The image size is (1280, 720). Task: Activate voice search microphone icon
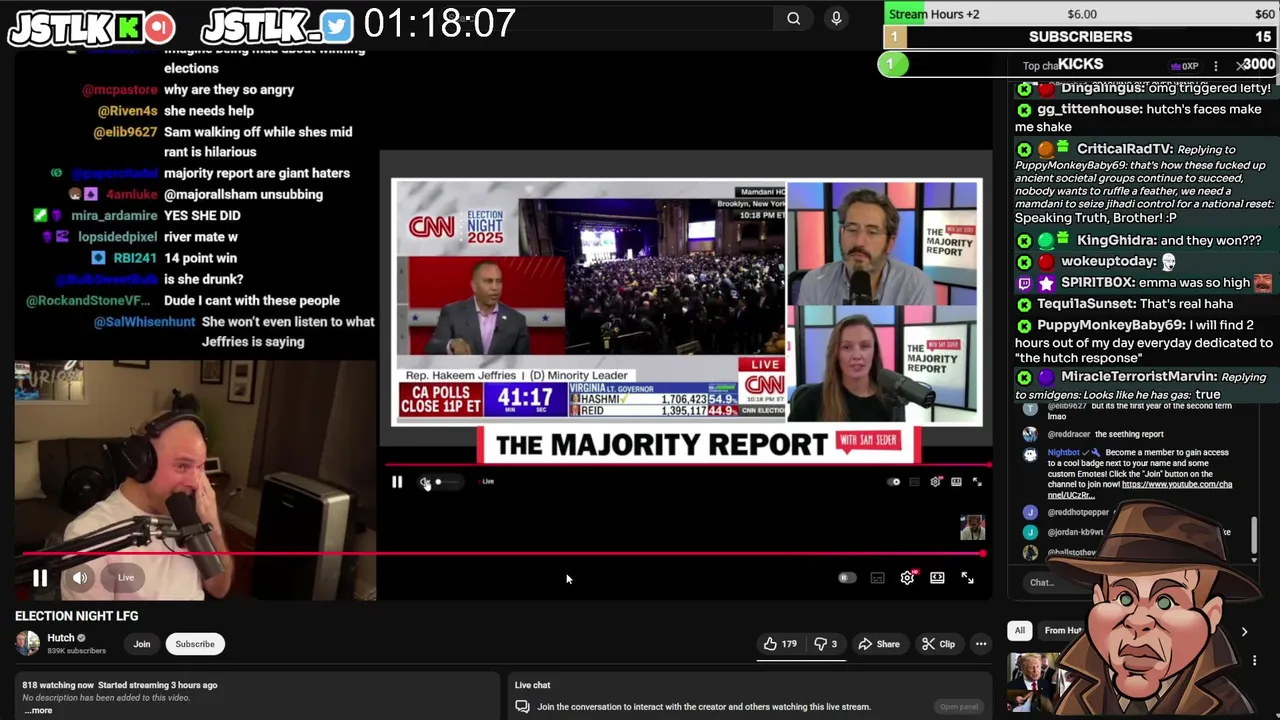click(836, 18)
